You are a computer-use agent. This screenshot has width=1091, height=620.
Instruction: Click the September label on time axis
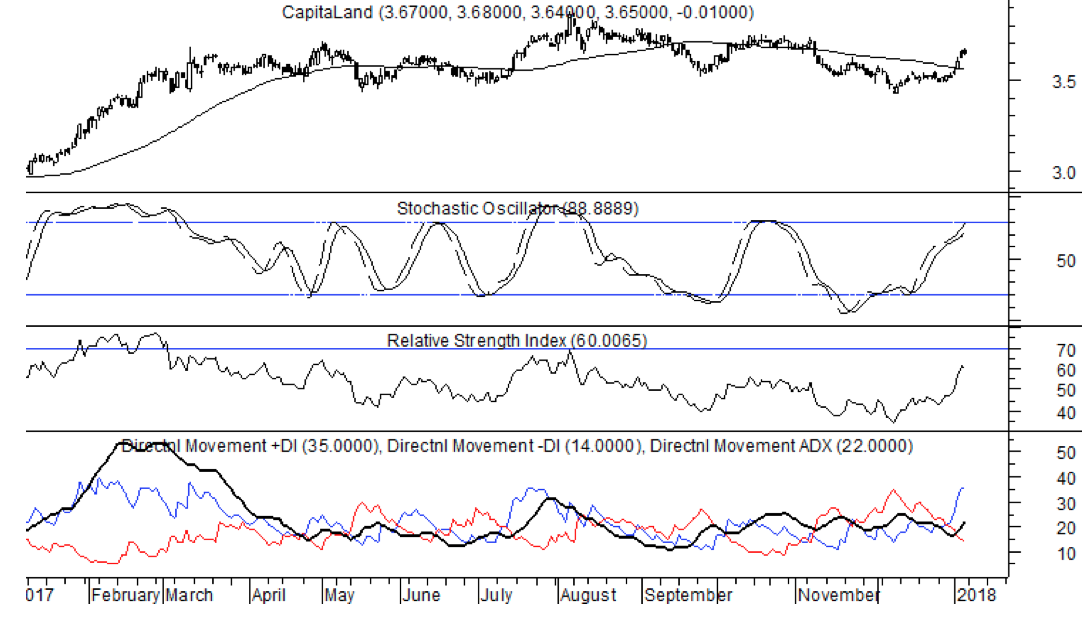point(688,596)
